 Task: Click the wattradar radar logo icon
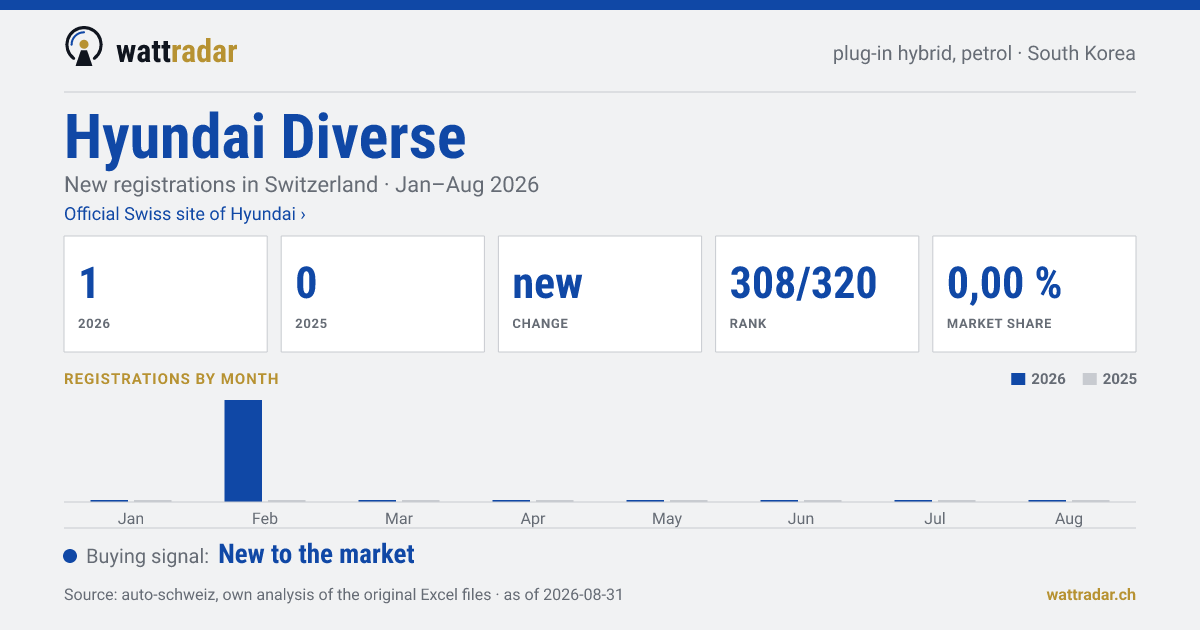point(84,46)
